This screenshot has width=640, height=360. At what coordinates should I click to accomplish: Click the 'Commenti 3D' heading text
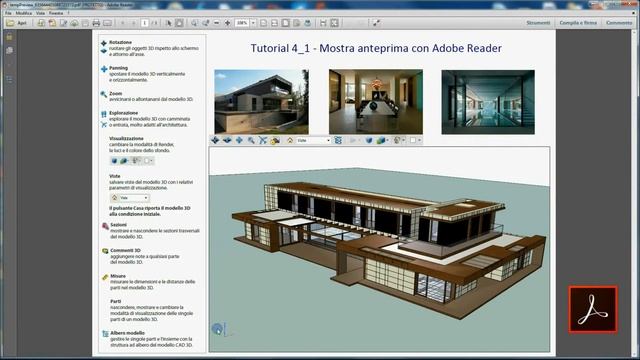(125, 250)
